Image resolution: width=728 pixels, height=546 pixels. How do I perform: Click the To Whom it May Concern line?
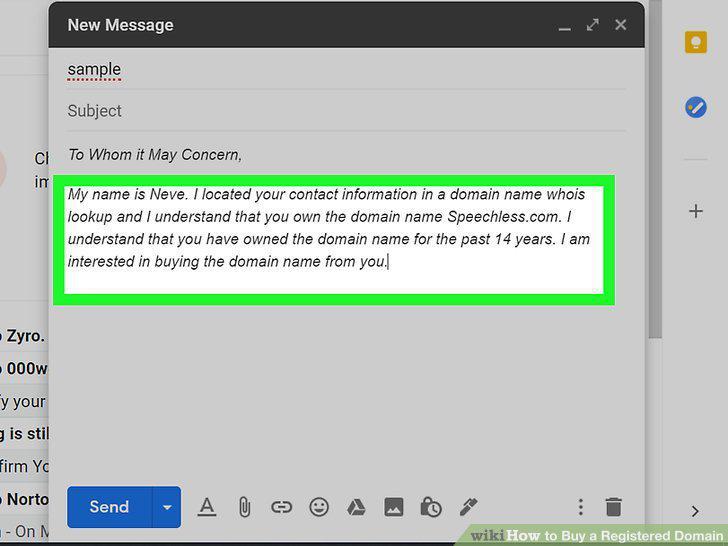coord(155,155)
